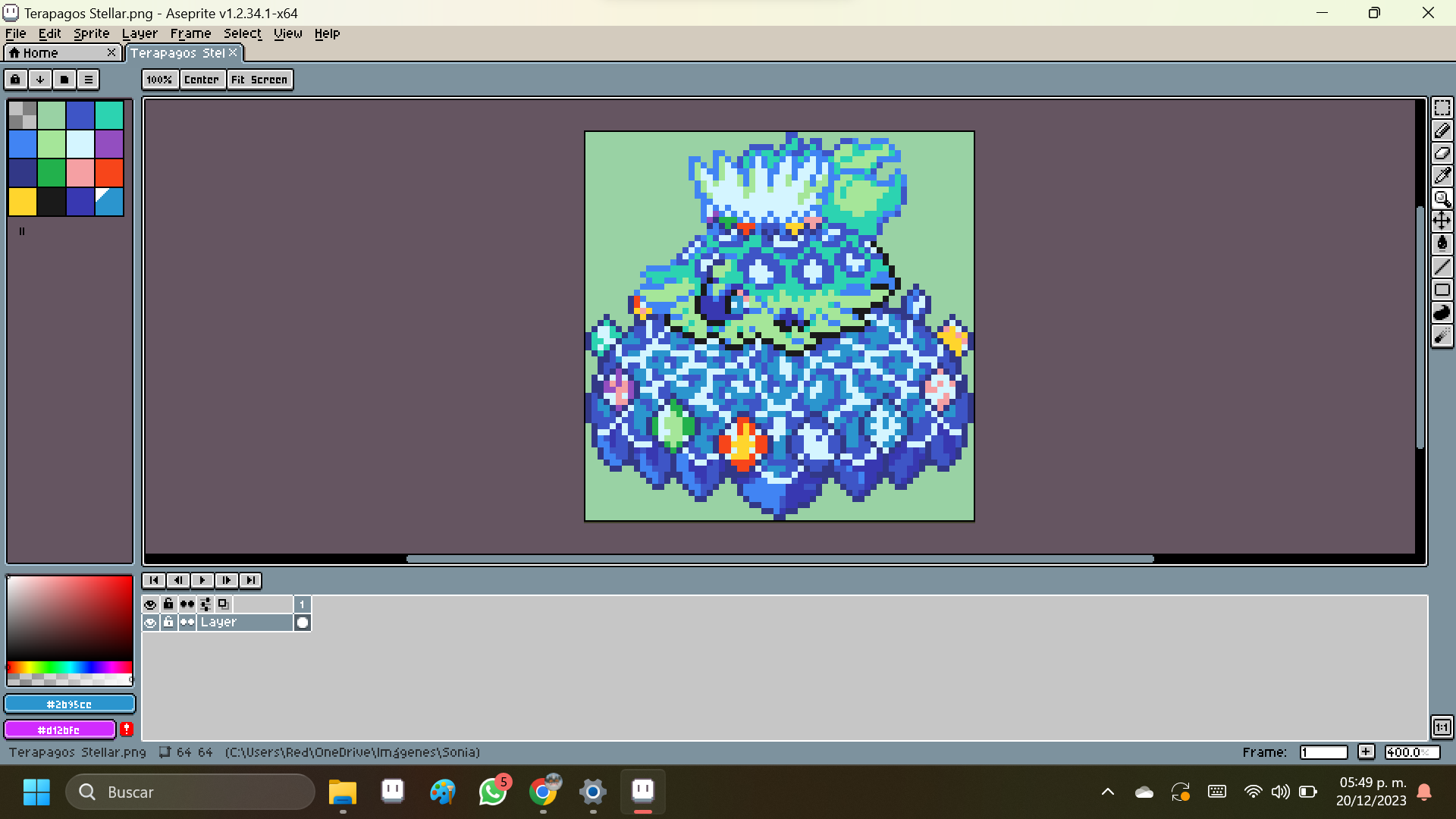The width and height of the screenshot is (1456, 819).
Task: Click the Fit Screen button
Action: pos(259,80)
